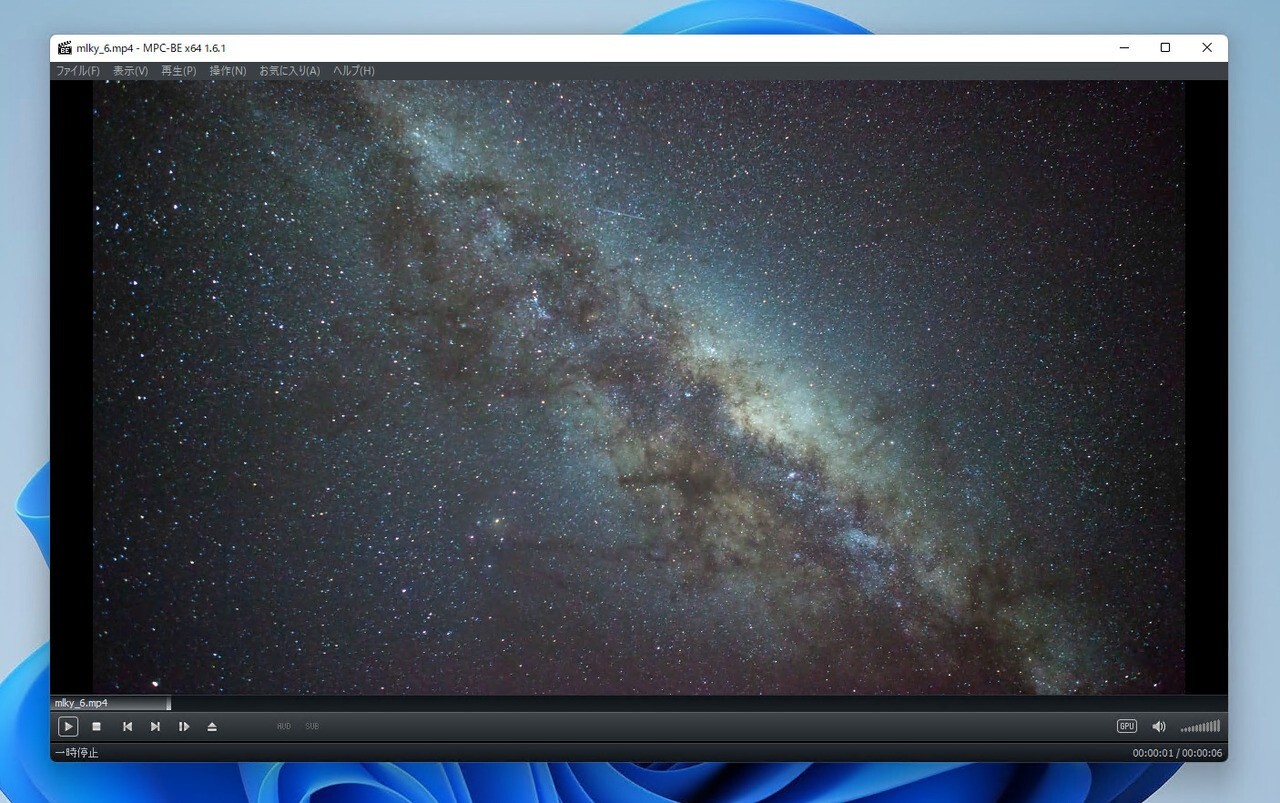The height and width of the screenshot is (803, 1280).
Task: Click the SUB subtitle selector
Action: (312, 726)
